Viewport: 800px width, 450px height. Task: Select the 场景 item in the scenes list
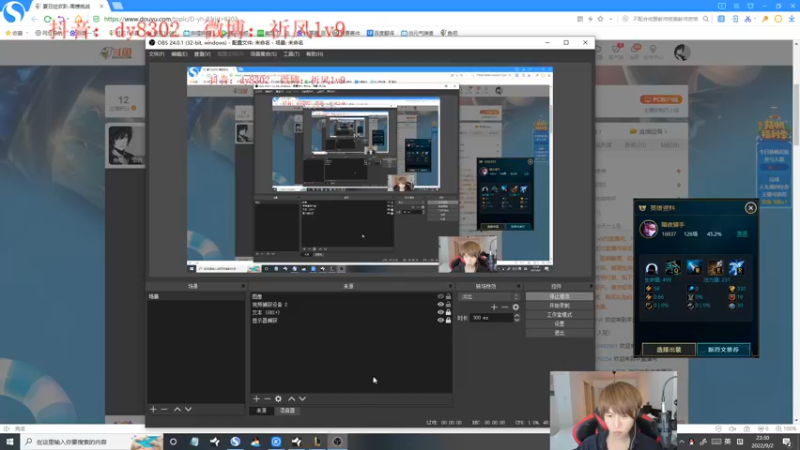coord(195,296)
